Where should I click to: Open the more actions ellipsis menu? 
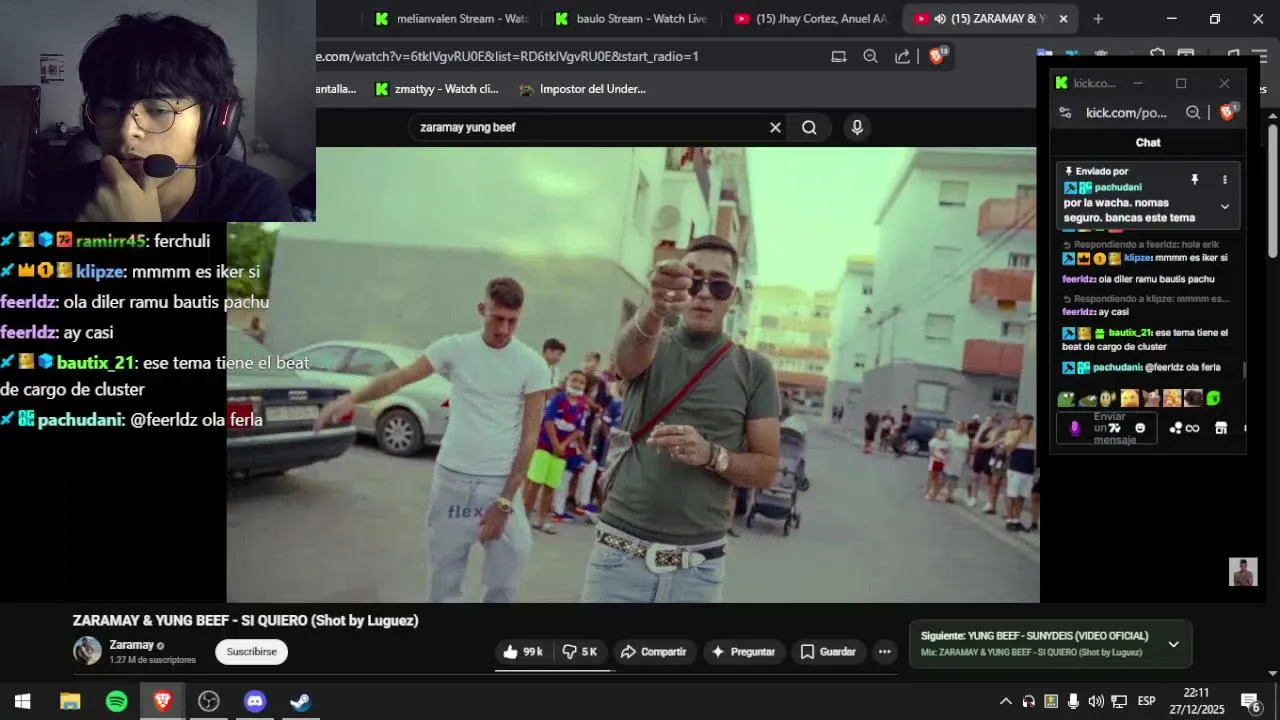tap(884, 652)
